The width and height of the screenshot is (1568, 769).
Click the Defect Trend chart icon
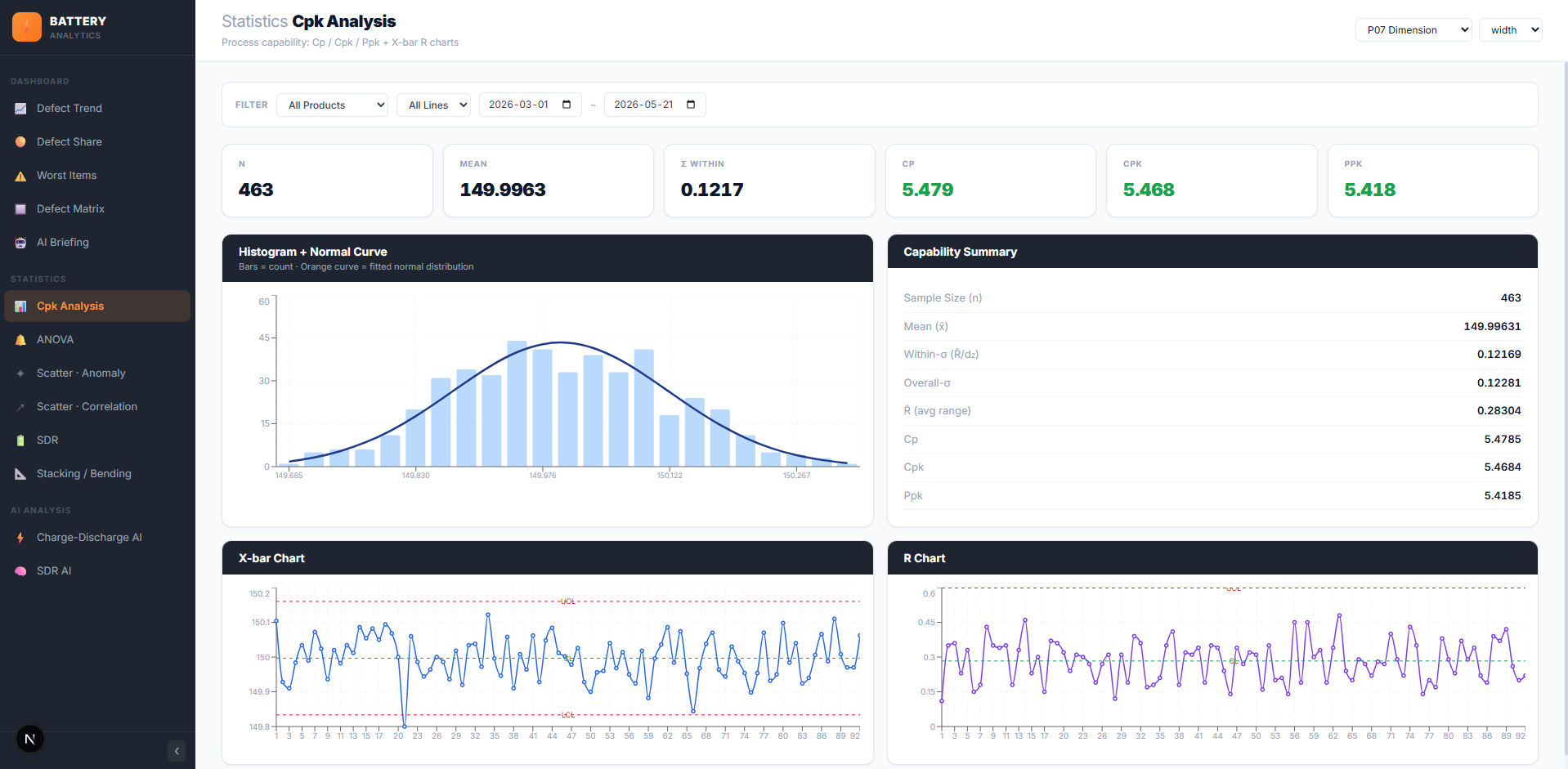[20, 109]
